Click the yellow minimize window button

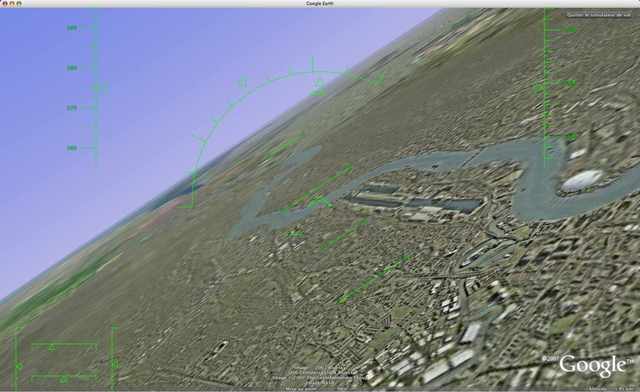pyautogui.click(x=12, y=4)
